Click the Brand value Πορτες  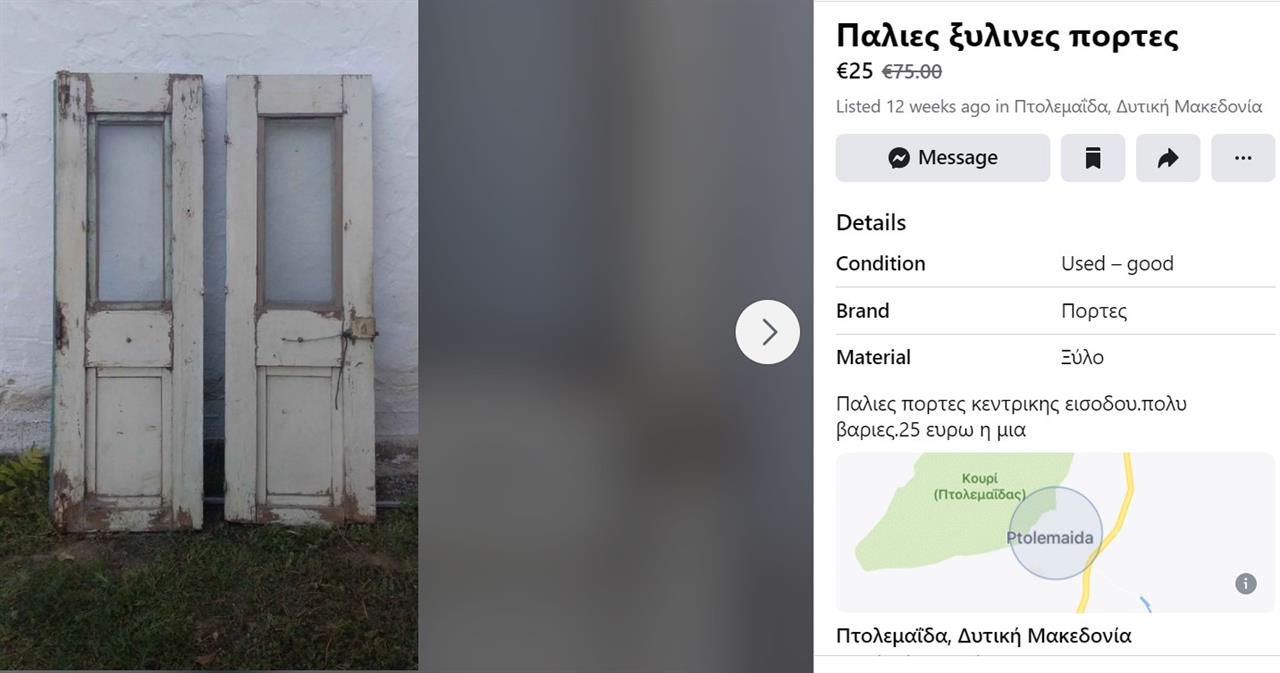pos(1094,311)
